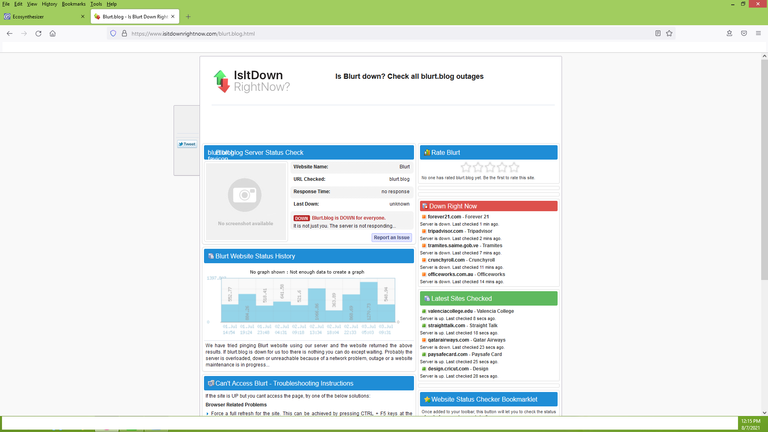Open a new tab with plus button
The image size is (768, 432).
coord(188,17)
